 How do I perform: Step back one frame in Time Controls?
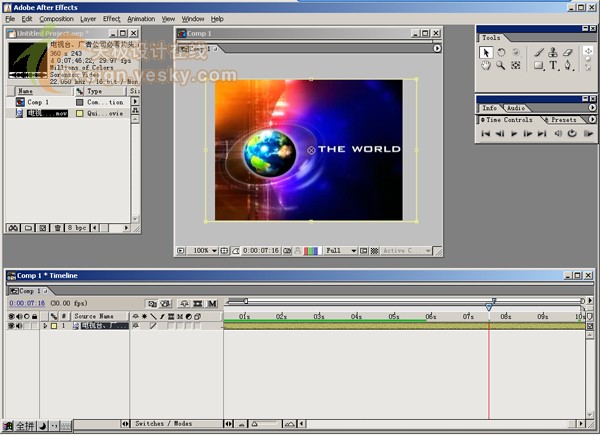click(500, 134)
